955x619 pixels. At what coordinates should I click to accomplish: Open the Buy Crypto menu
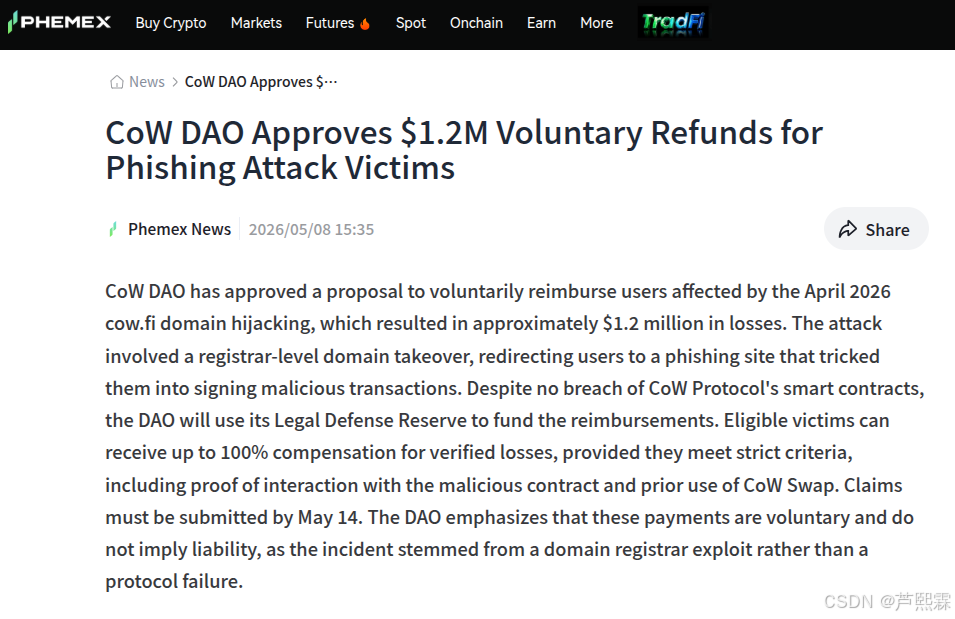171,23
